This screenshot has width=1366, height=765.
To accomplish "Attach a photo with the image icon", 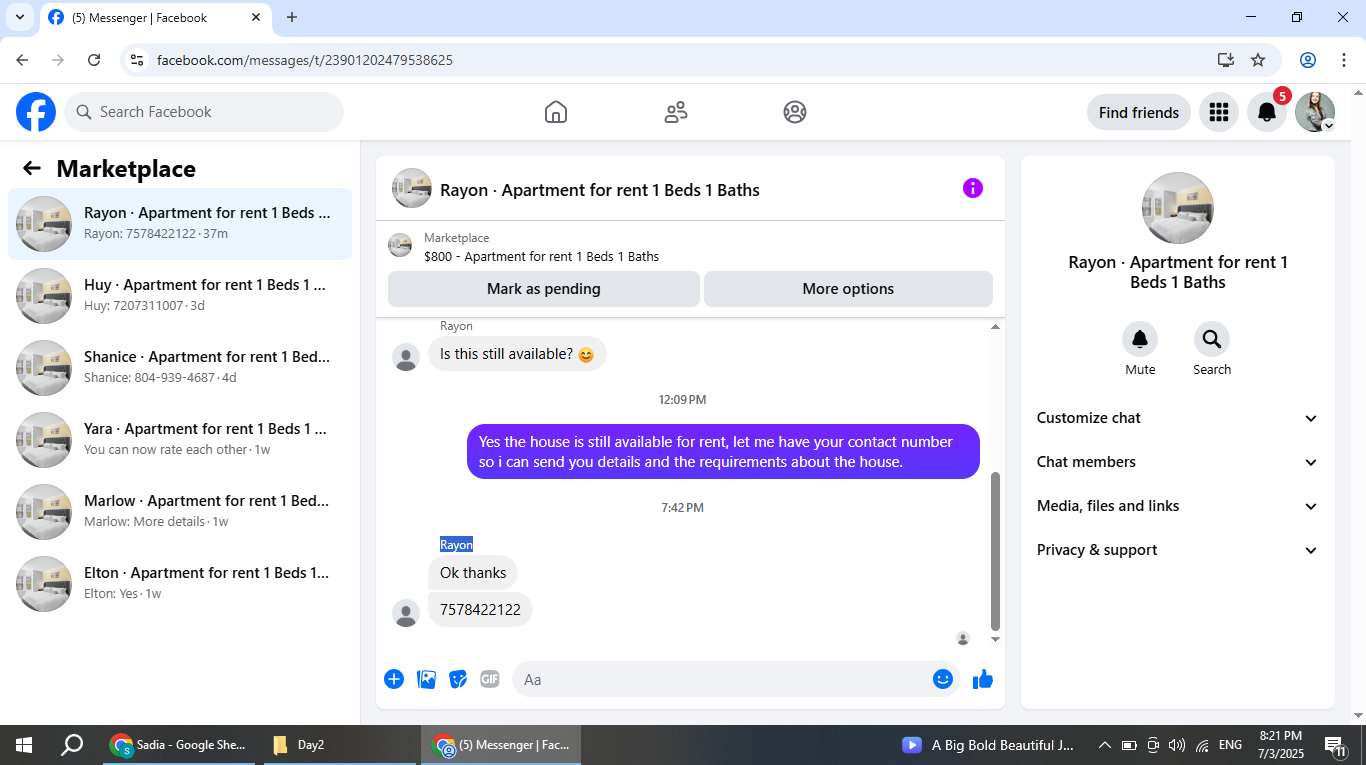I will 427,679.
